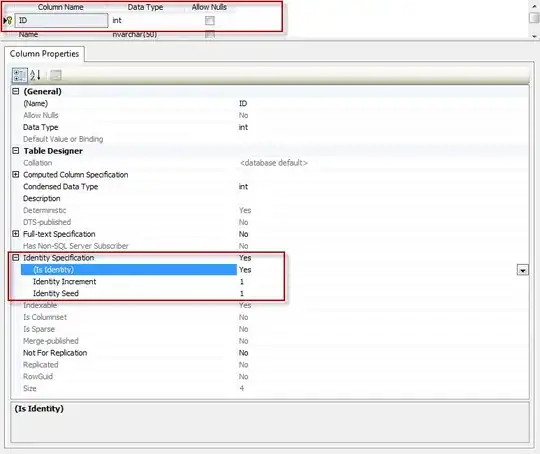Click the column grid scrollbar down arrow
The image size is (540, 454).
pos(534,36)
